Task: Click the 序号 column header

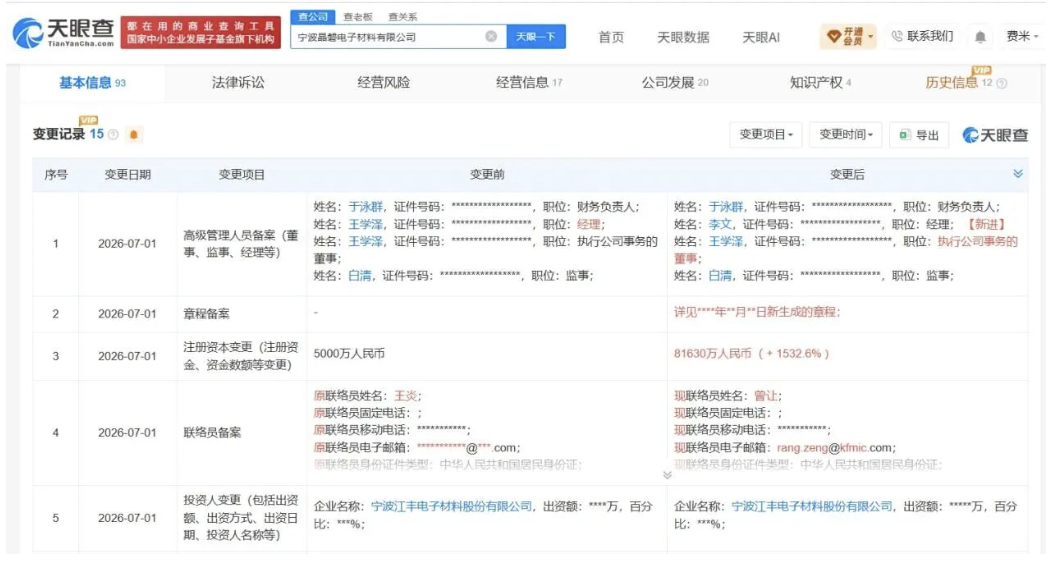Action: [55, 174]
